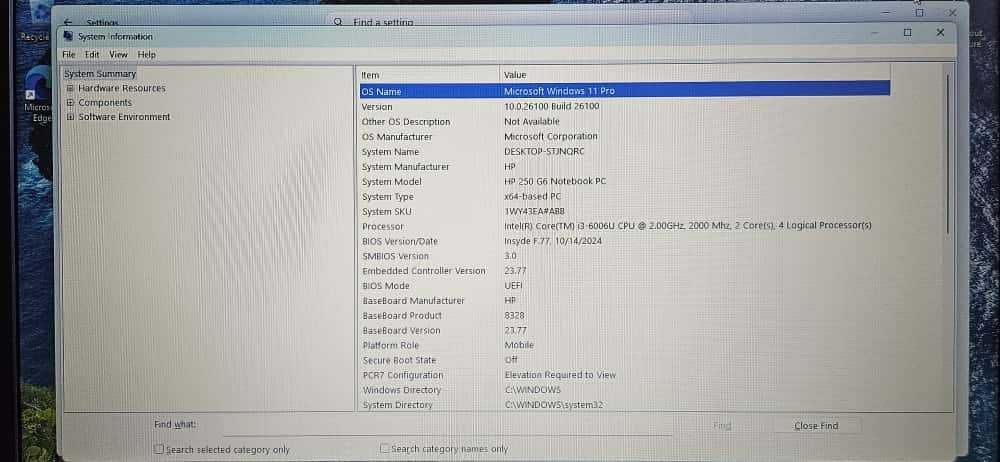Open the Edit menu

[92, 55]
